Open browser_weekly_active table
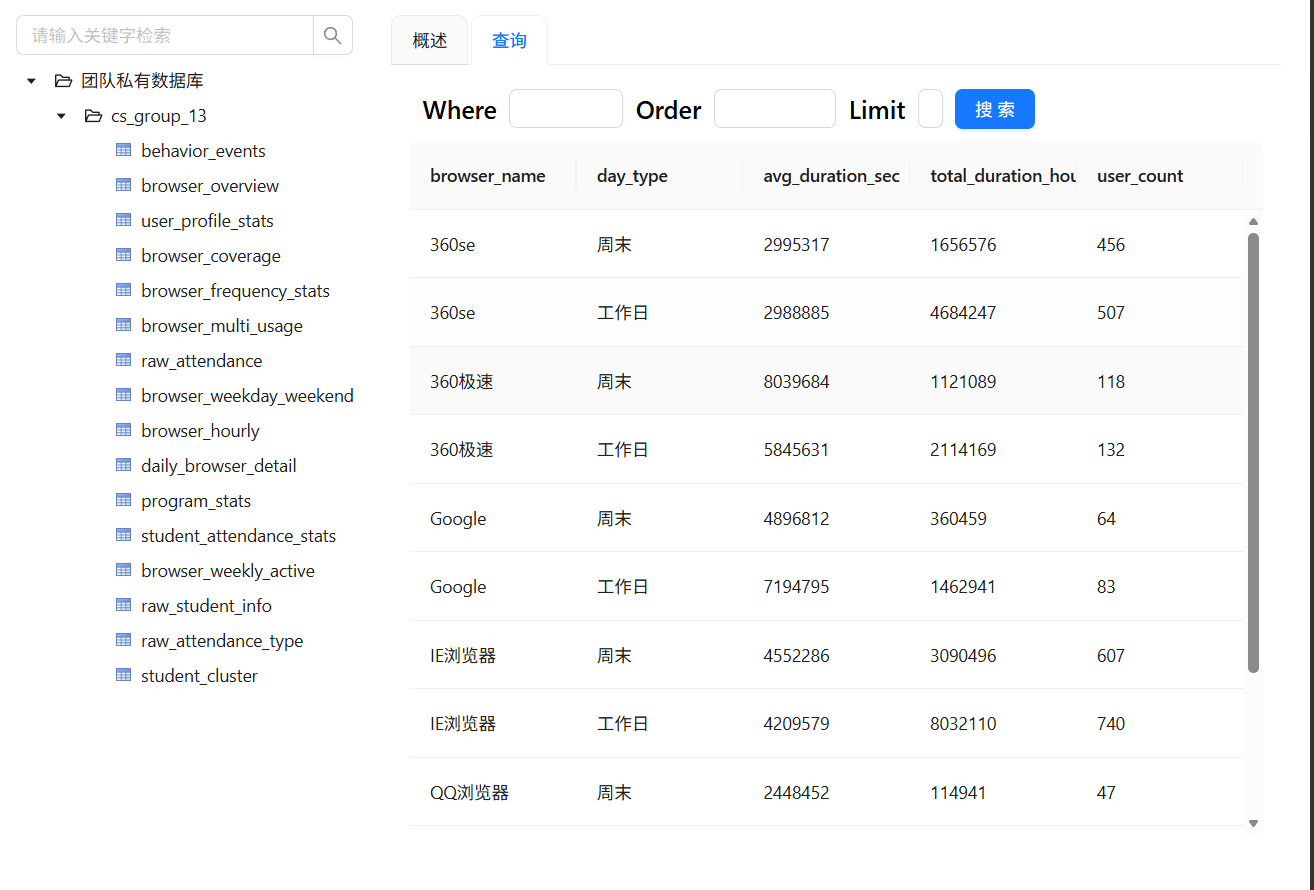The image size is (1314, 890). (228, 571)
